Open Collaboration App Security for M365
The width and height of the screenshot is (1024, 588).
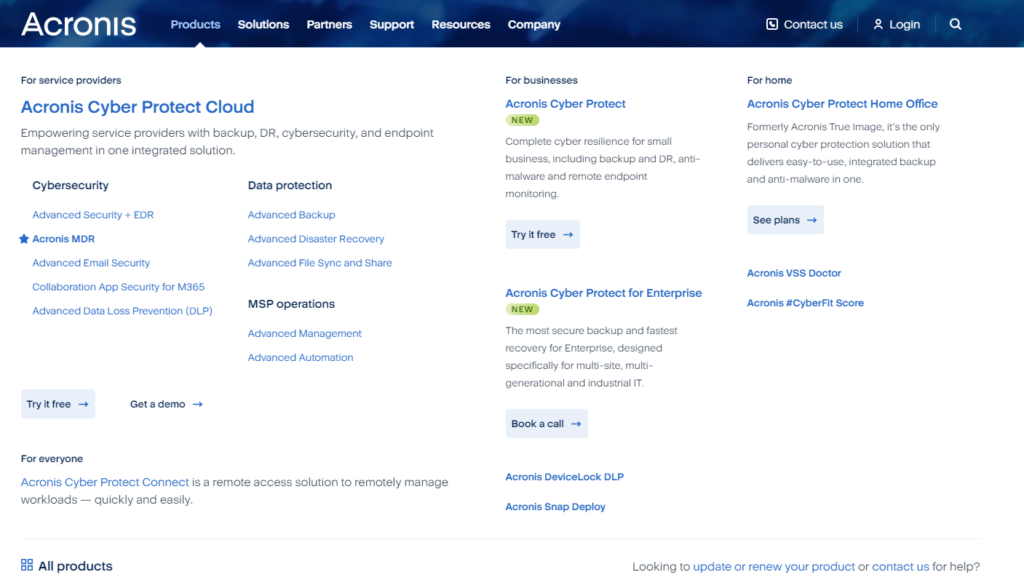pos(118,287)
